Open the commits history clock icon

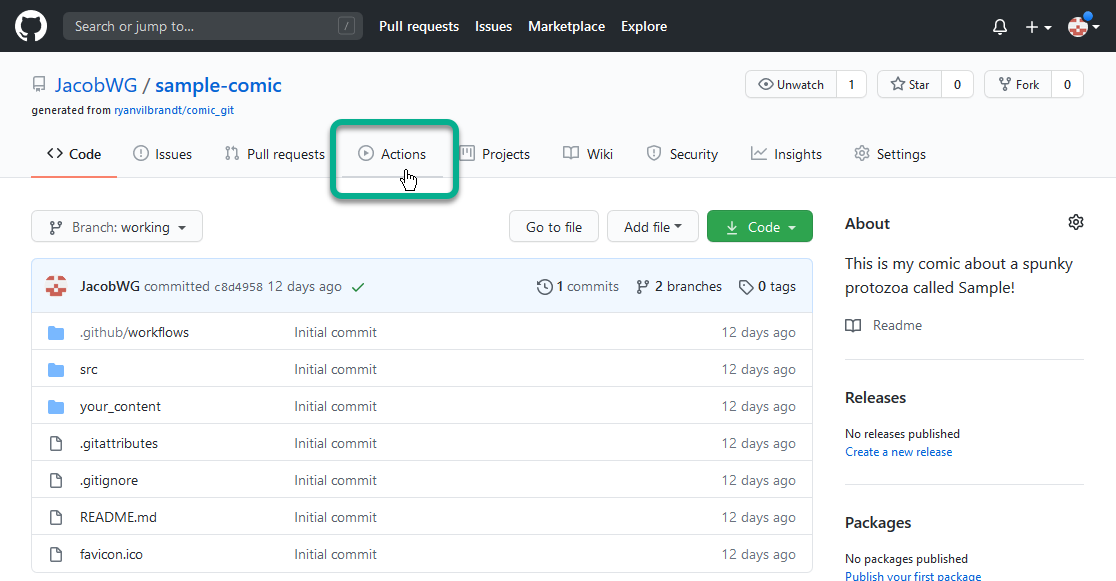tap(544, 287)
